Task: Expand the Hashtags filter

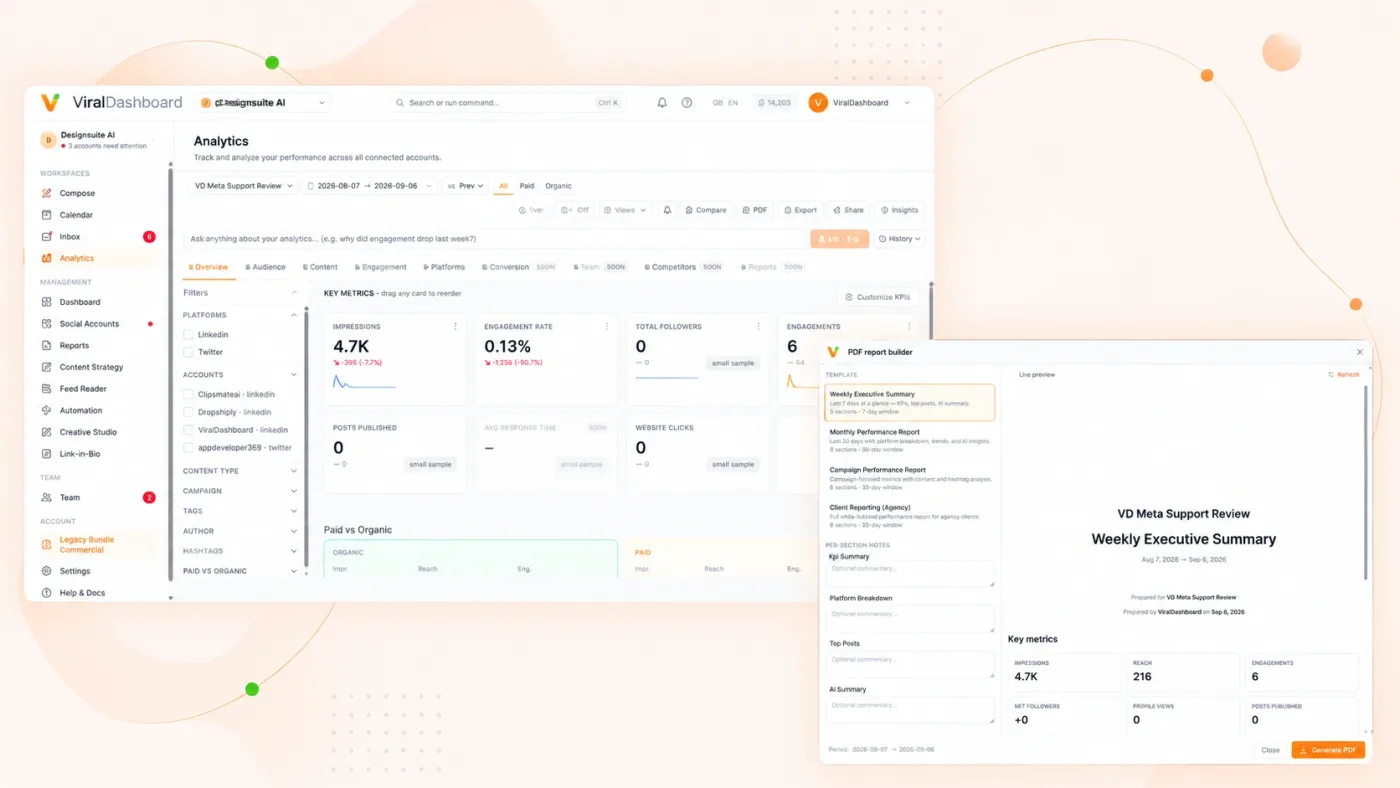Action: point(240,551)
